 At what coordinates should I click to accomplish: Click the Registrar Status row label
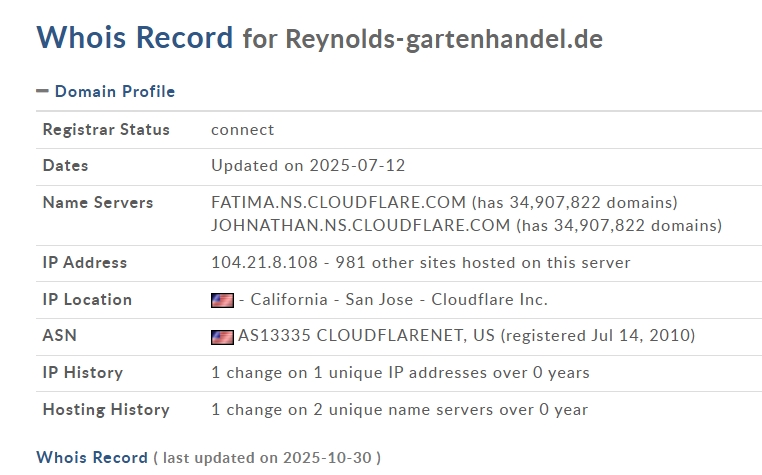click(106, 130)
